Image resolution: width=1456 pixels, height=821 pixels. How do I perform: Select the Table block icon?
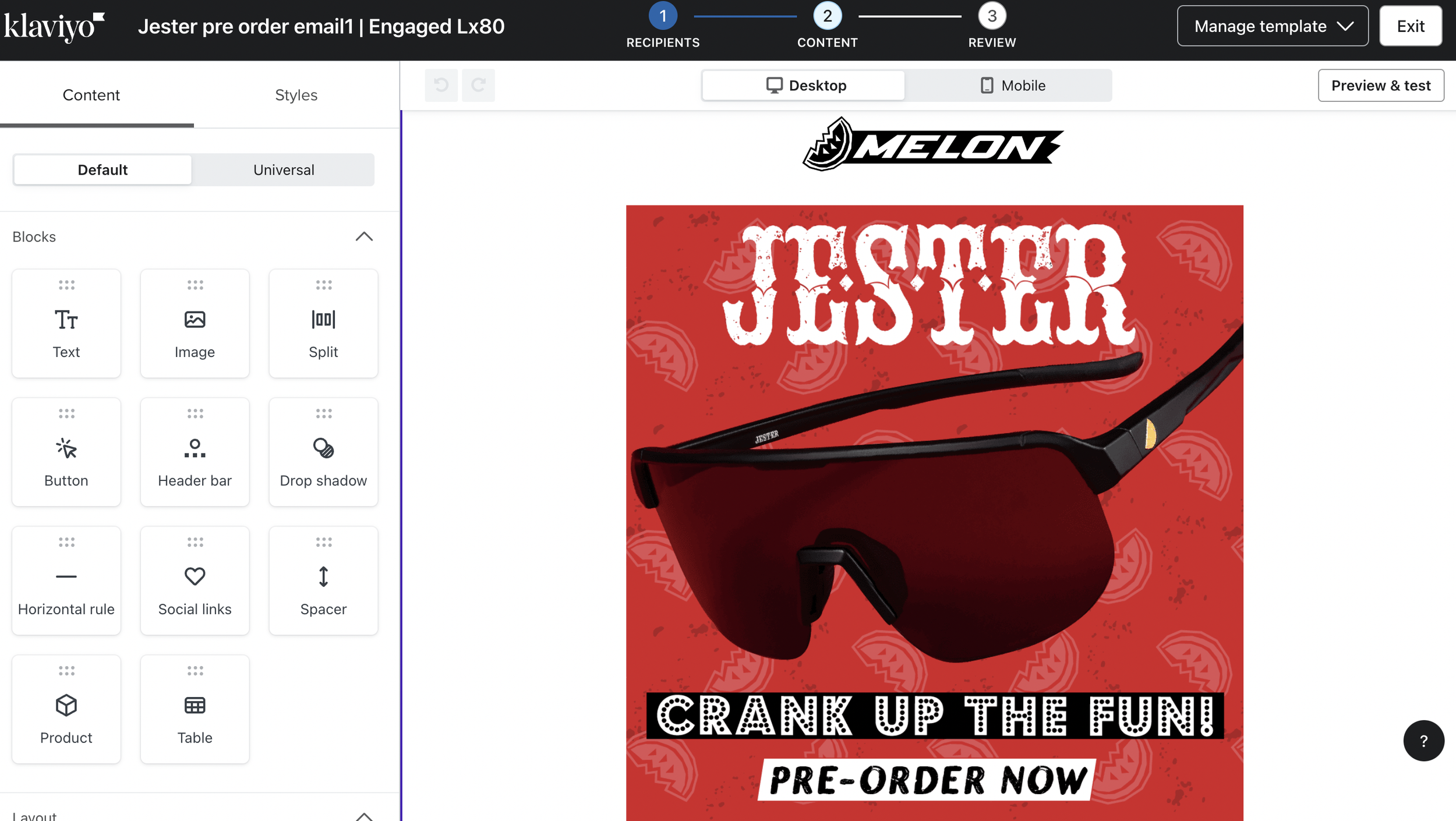coord(195,705)
